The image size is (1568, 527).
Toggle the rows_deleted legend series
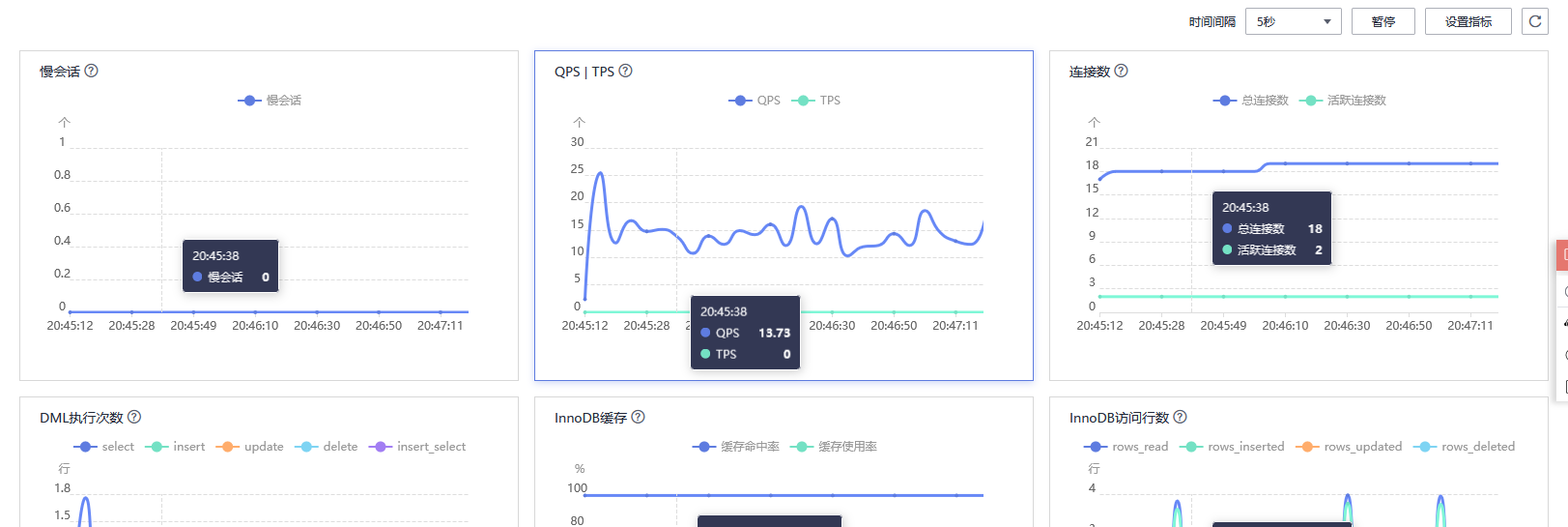coord(1464,447)
